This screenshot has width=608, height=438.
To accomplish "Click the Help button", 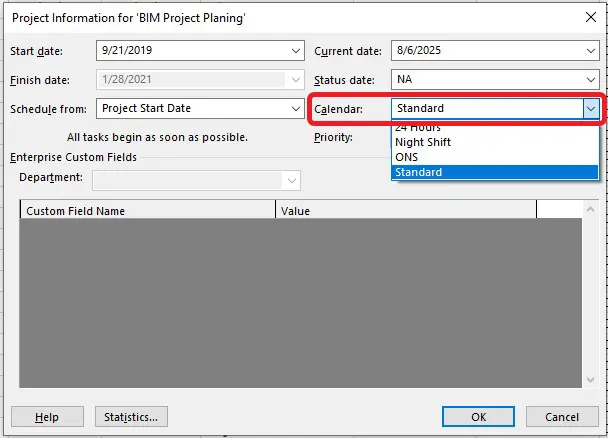I will pos(46,417).
